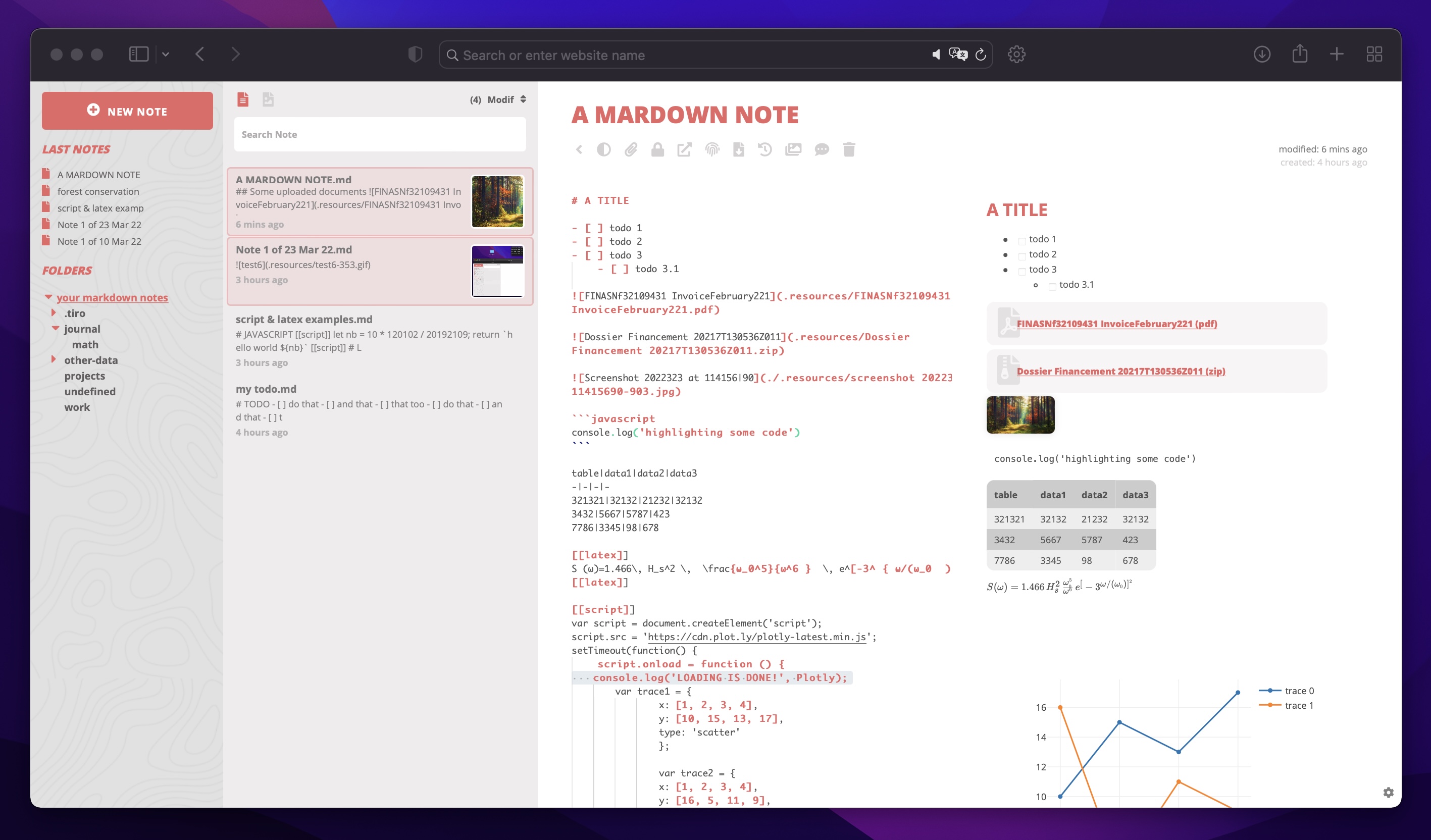This screenshot has width=1431, height=840.
Task: Check the 'todo 3.1' checkbox in preview
Action: (x=1052, y=286)
